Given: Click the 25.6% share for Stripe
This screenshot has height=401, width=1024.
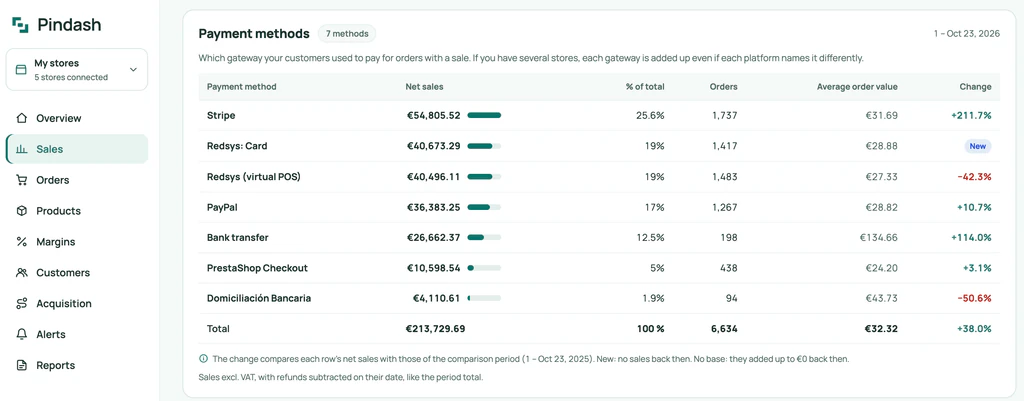Looking at the screenshot, I should pos(650,116).
